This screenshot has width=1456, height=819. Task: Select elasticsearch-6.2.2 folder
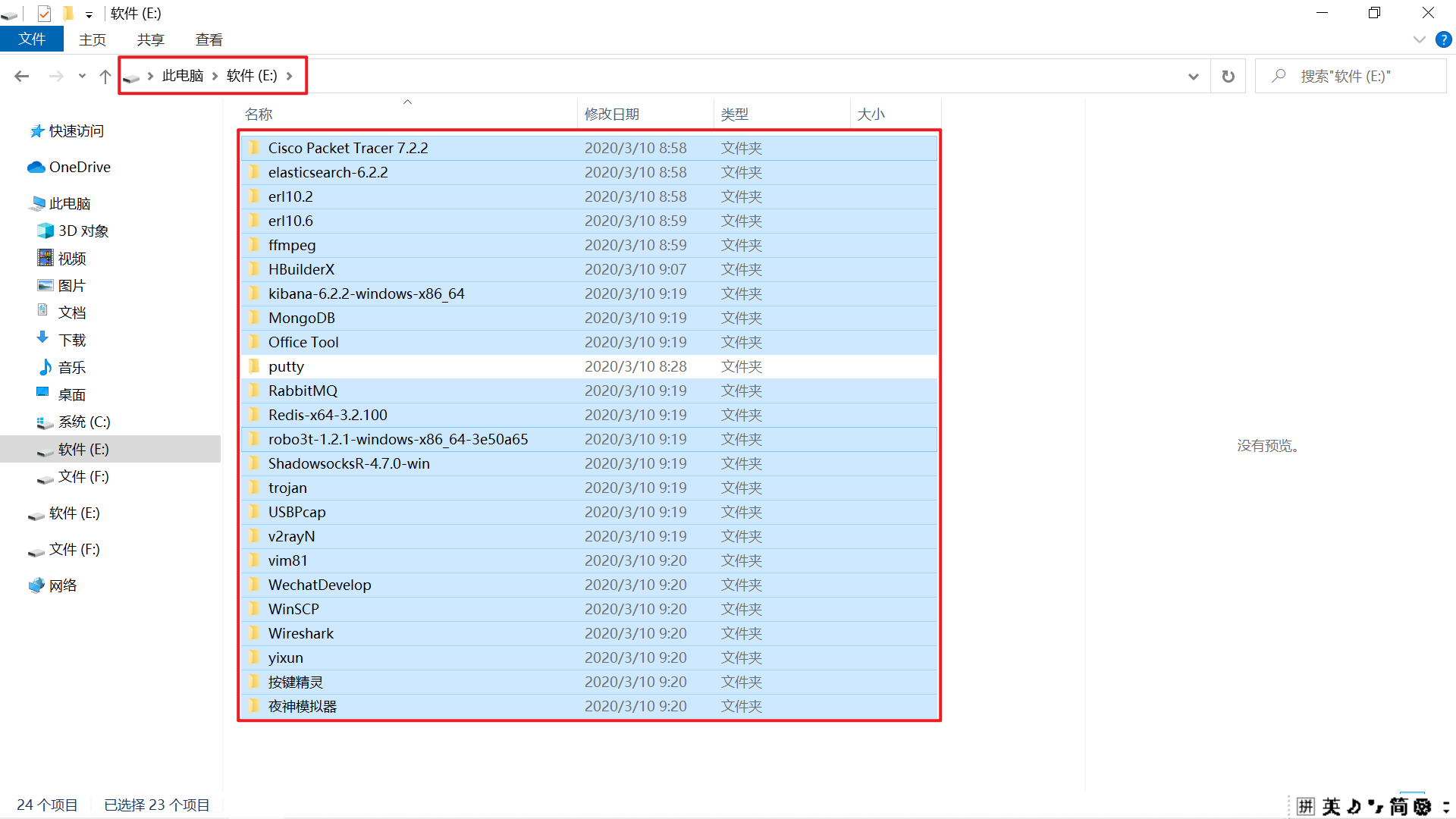(589, 172)
